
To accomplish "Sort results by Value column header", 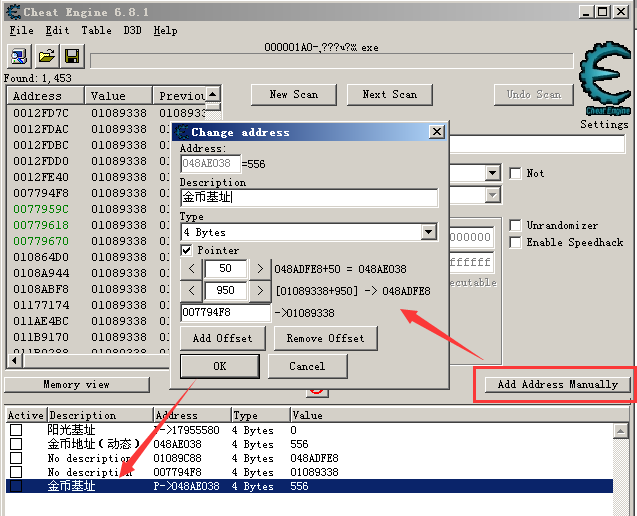I will tap(118, 96).
